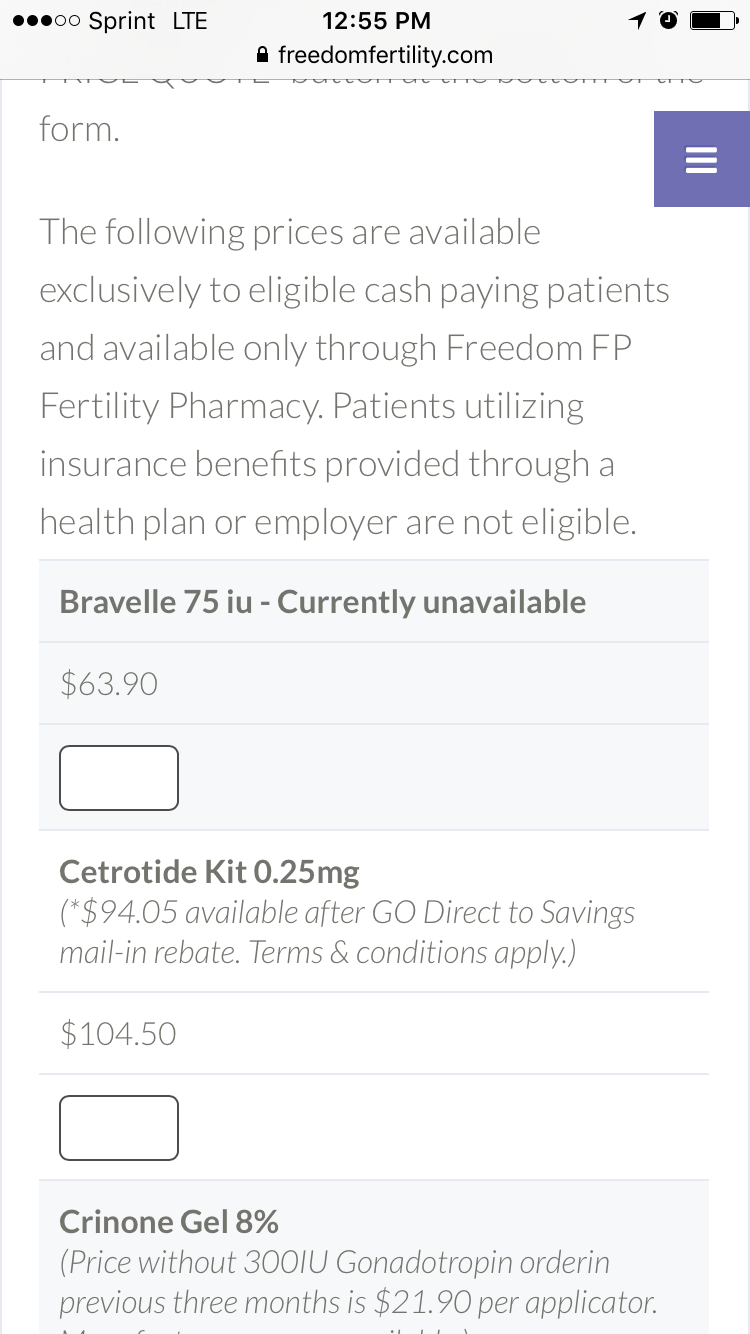Screen dimensions: 750x1334
Task: Tap the padlock icon beside the URL
Action: (x=263, y=54)
